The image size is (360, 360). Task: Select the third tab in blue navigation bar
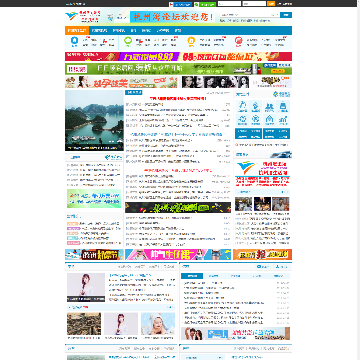(x=119, y=30)
